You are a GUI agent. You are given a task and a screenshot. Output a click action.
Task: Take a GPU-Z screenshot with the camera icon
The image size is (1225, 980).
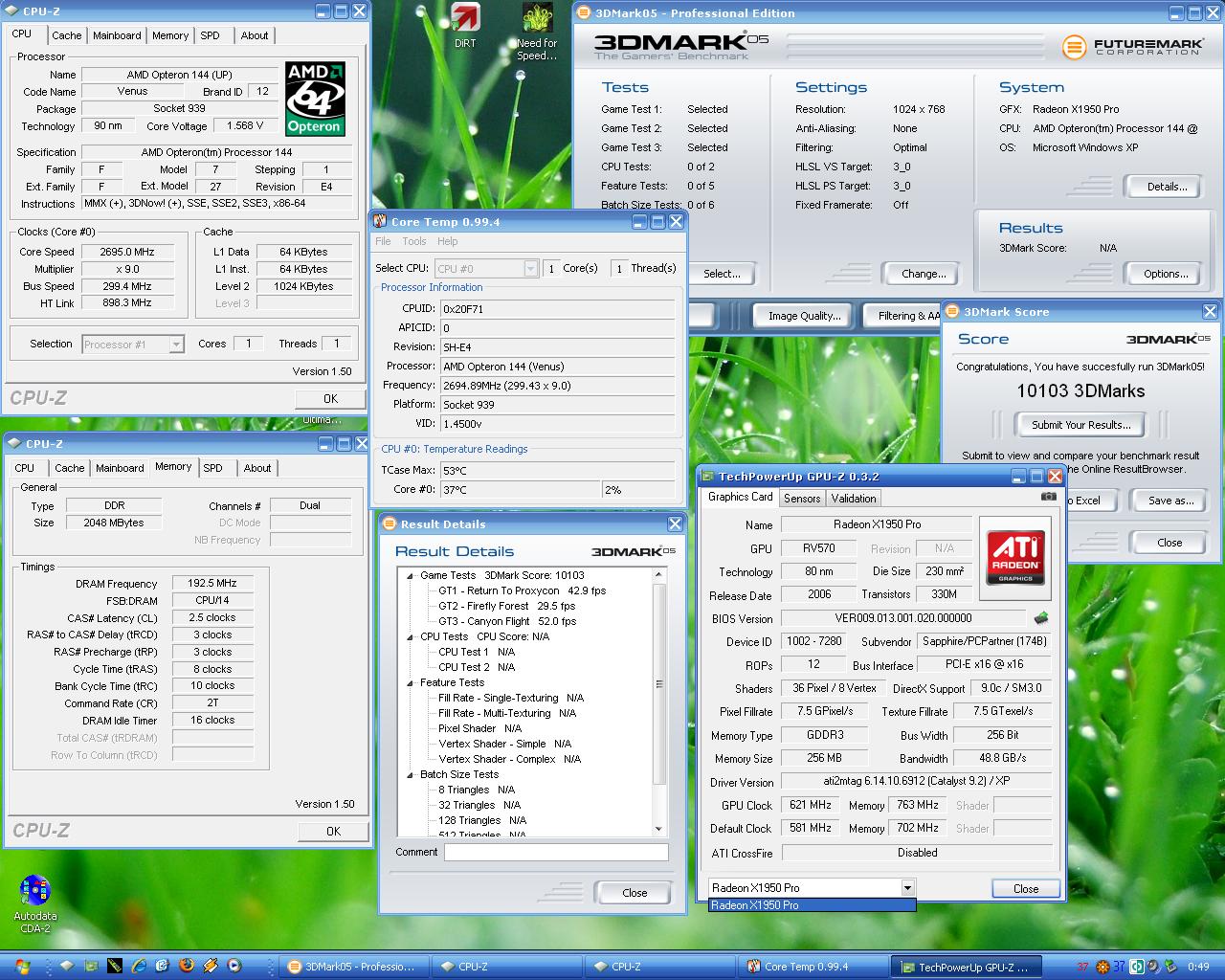(x=1049, y=498)
